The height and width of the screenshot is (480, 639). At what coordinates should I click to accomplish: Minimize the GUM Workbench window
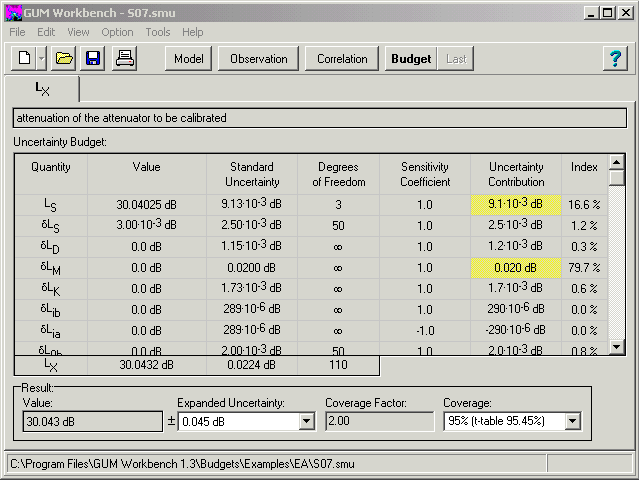591,13
